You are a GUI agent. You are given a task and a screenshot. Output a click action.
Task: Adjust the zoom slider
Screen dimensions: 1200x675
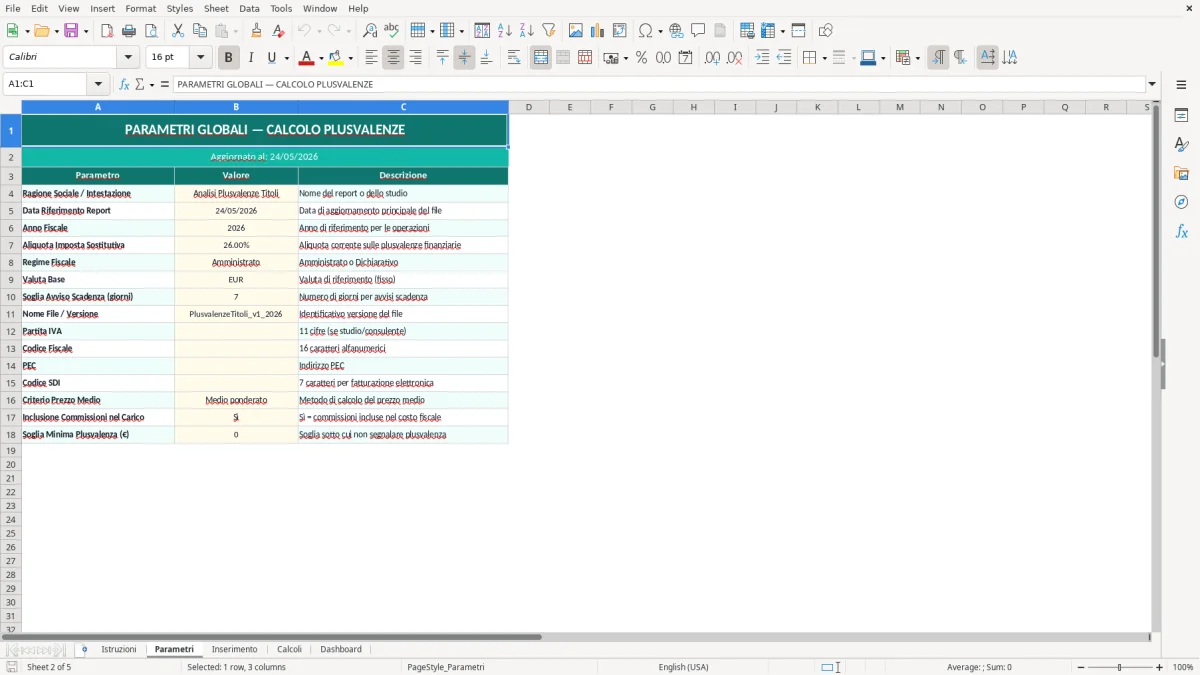[x=1119, y=667]
